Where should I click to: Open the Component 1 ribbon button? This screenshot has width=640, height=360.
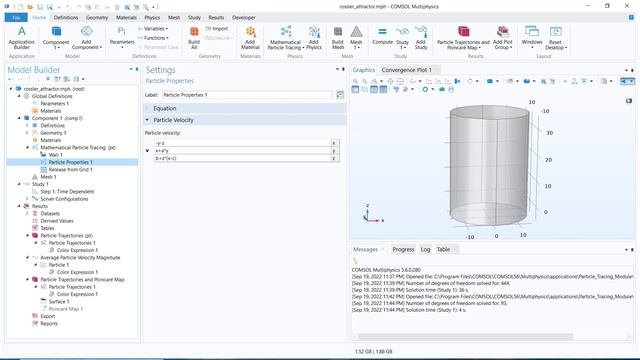click(x=56, y=38)
